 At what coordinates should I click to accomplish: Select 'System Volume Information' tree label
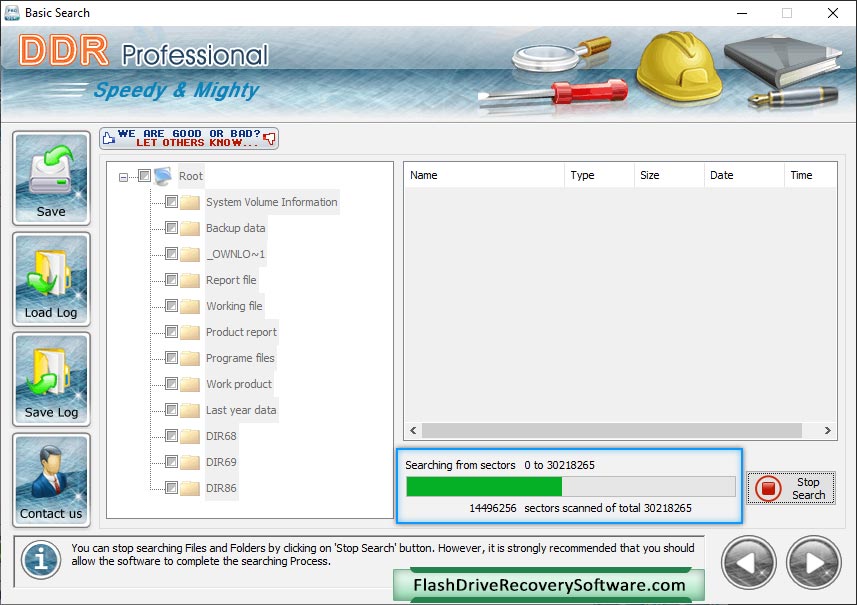click(272, 202)
